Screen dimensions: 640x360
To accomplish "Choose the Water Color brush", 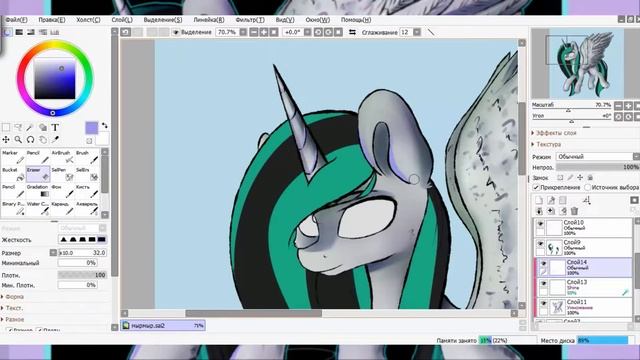I will click(38, 208).
